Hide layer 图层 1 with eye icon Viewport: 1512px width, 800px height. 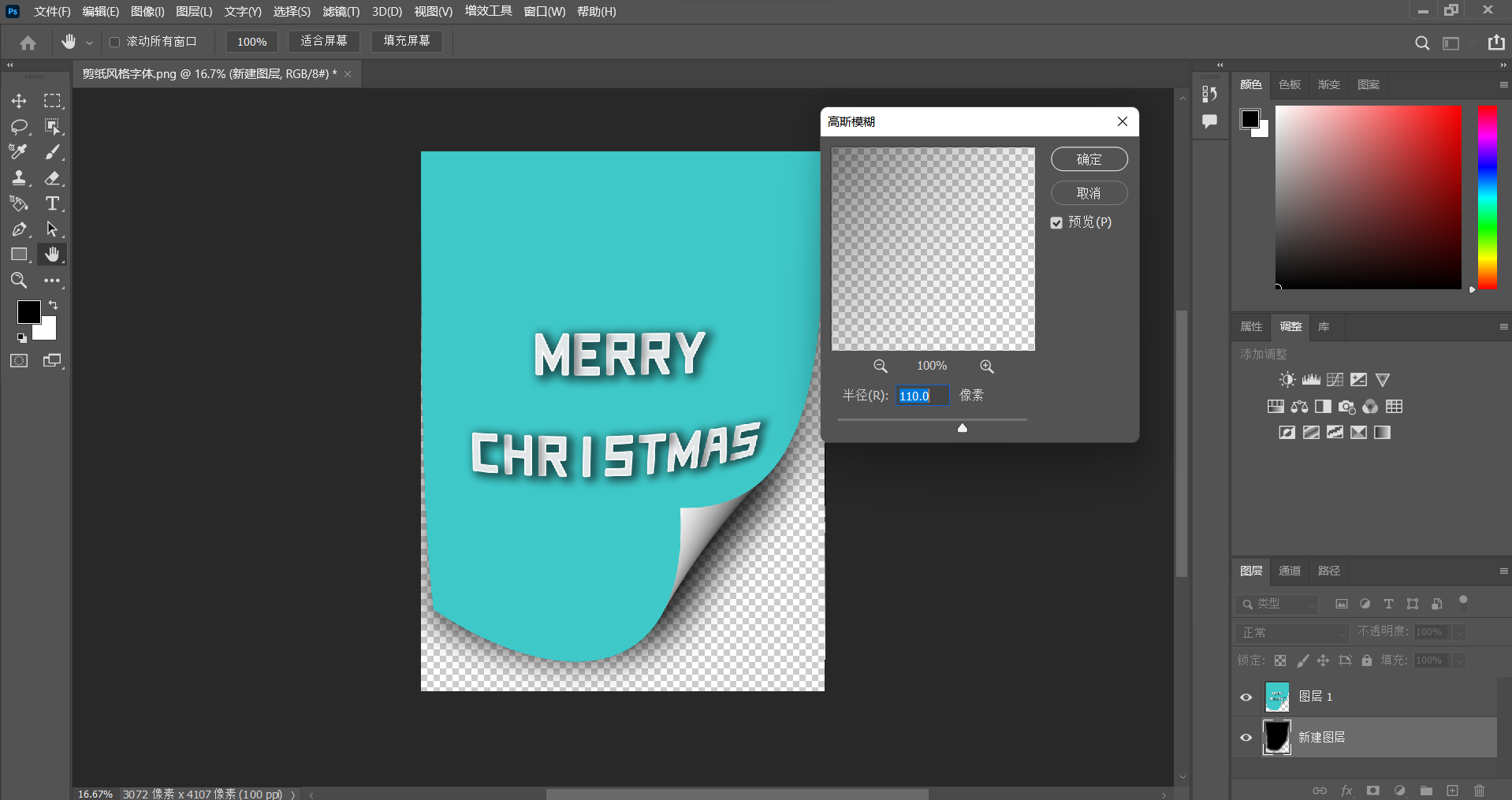pos(1246,697)
